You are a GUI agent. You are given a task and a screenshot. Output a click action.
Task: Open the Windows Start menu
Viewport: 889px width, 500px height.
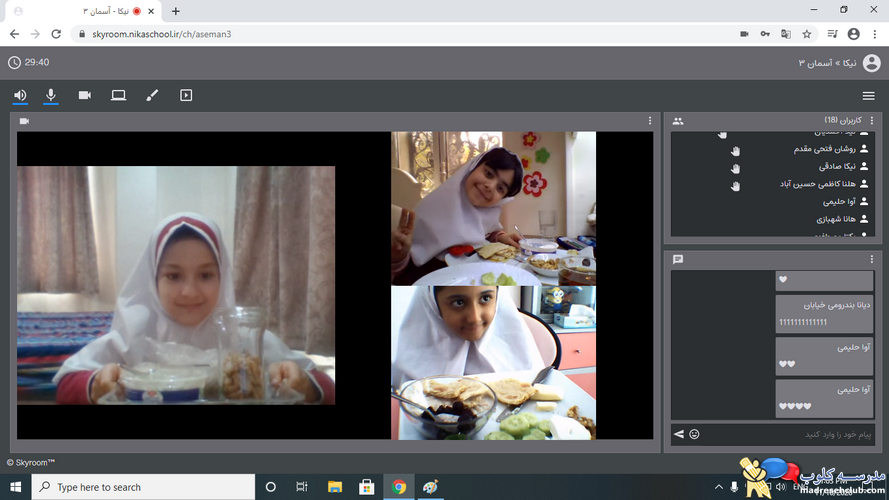15,487
